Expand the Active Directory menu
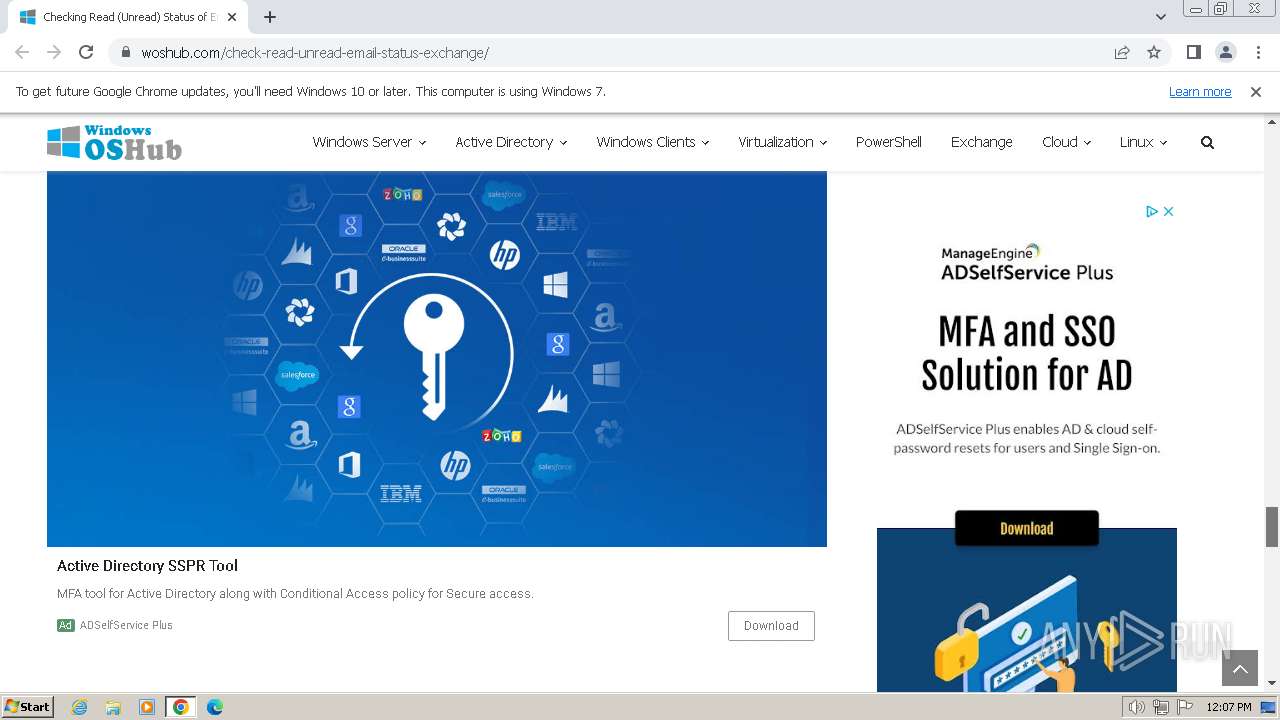 point(511,142)
